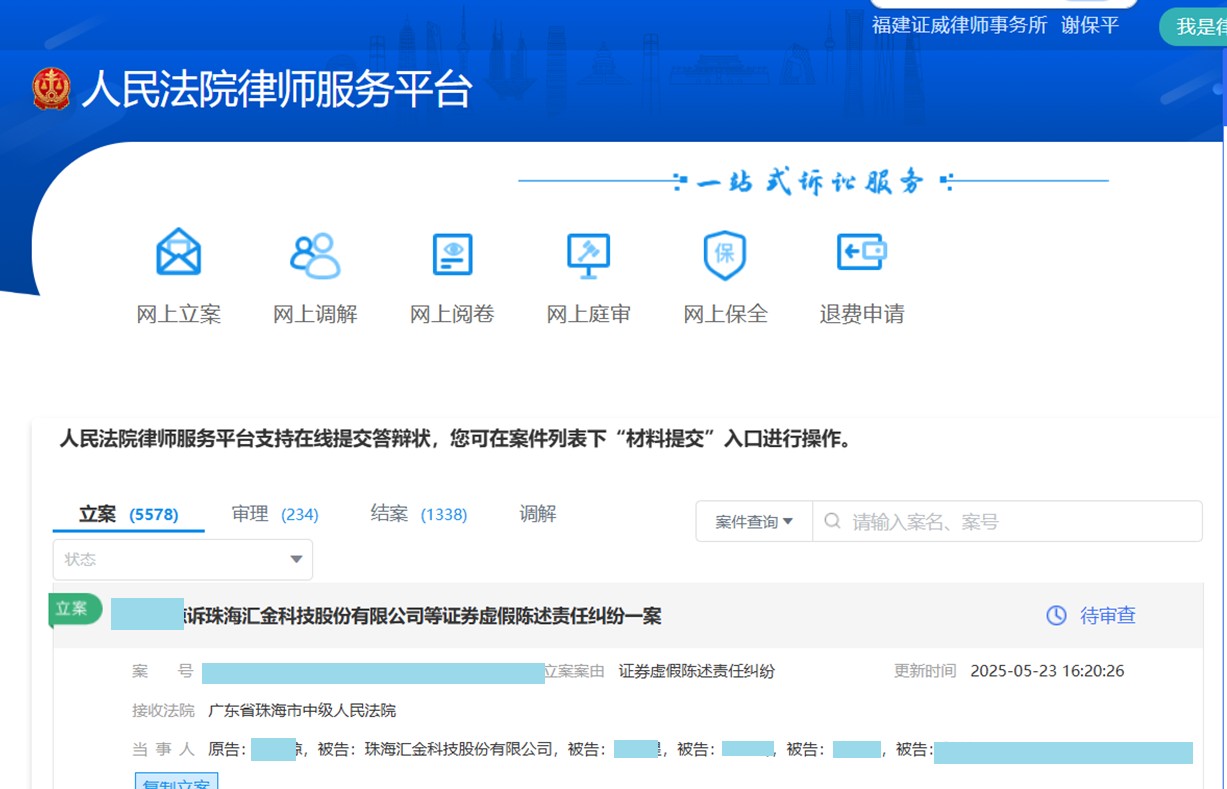Viewport: 1227px width, 789px height.
Task: Click 福建证威律师事务所 firm name
Action: 959,25
